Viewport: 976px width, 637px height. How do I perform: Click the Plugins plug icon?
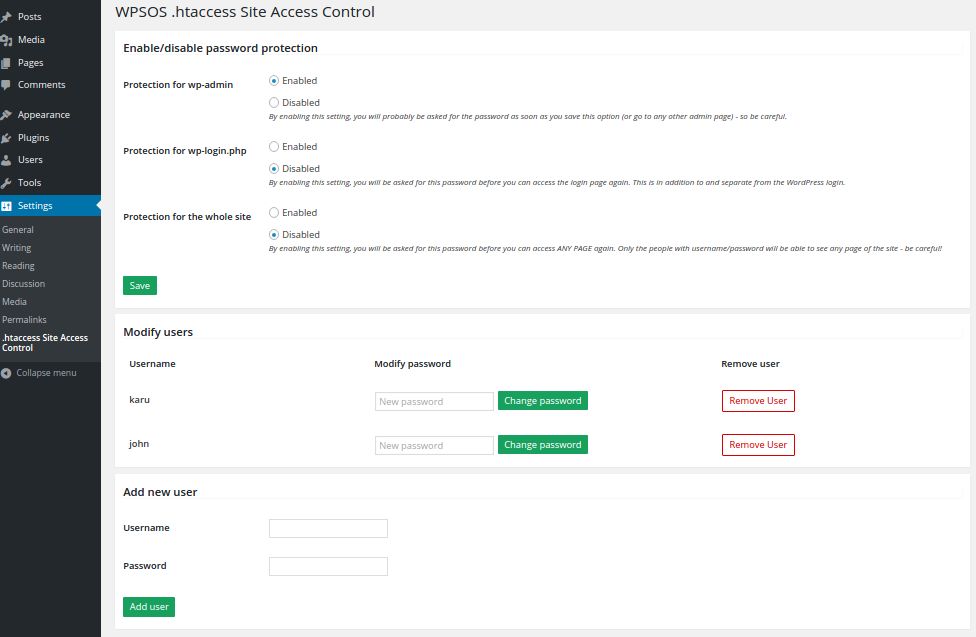click(x=7, y=138)
